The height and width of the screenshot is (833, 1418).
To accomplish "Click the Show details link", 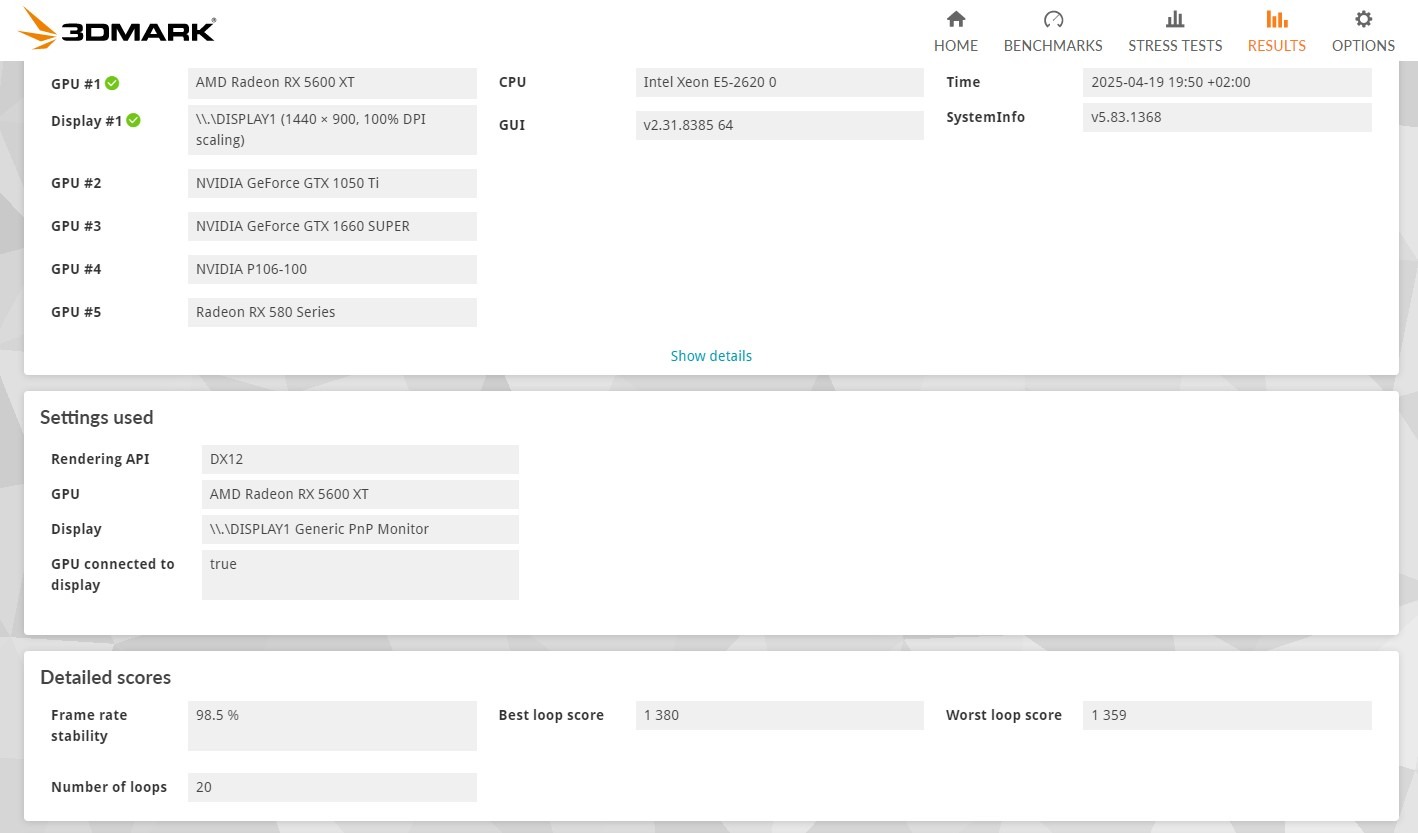I will pyautogui.click(x=711, y=356).
